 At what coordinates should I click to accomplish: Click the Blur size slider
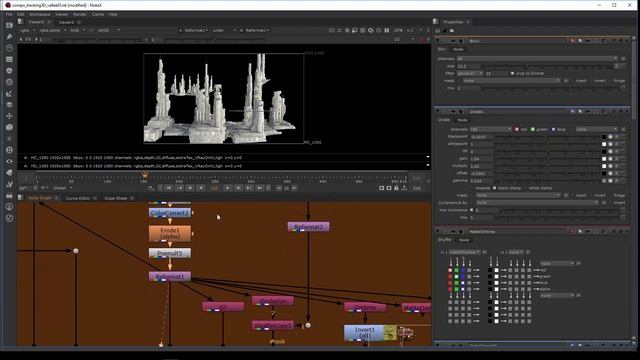pos(549,66)
